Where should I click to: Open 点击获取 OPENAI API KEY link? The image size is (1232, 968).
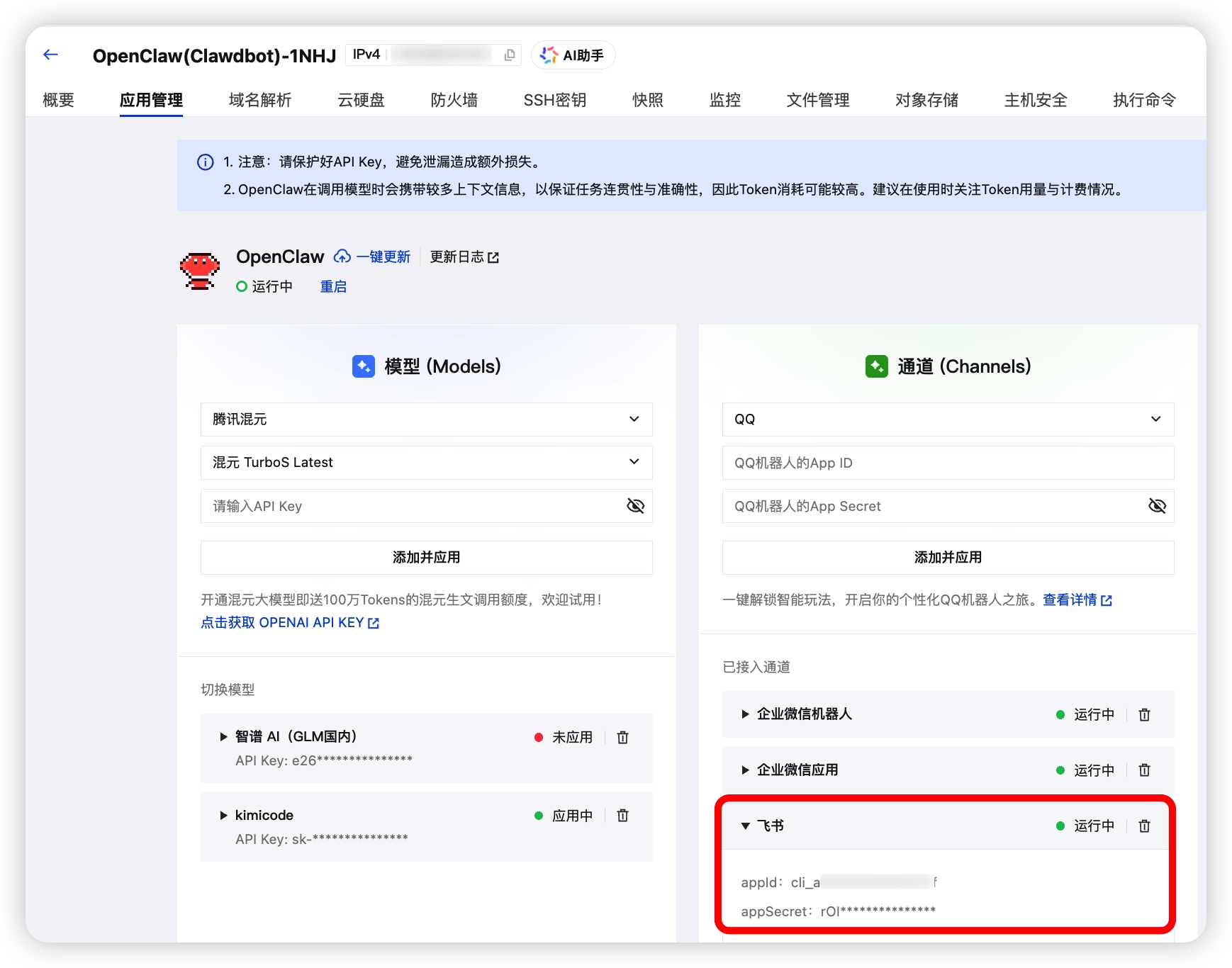coord(290,622)
